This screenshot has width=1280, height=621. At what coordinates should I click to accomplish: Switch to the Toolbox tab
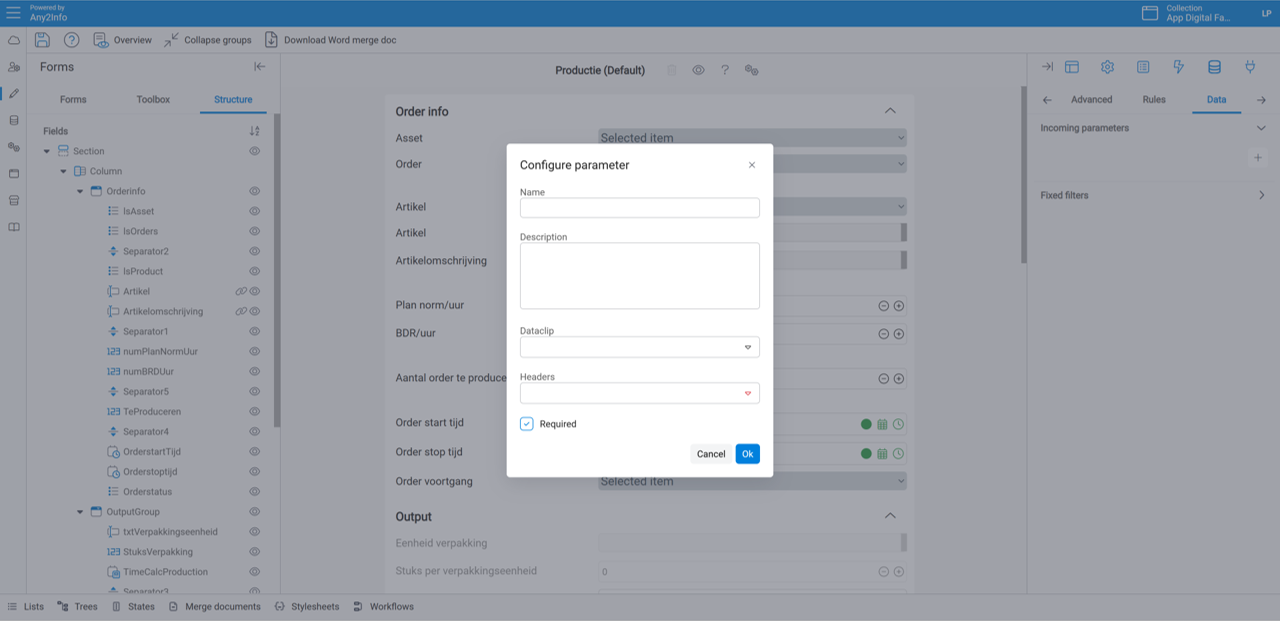point(153,100)
